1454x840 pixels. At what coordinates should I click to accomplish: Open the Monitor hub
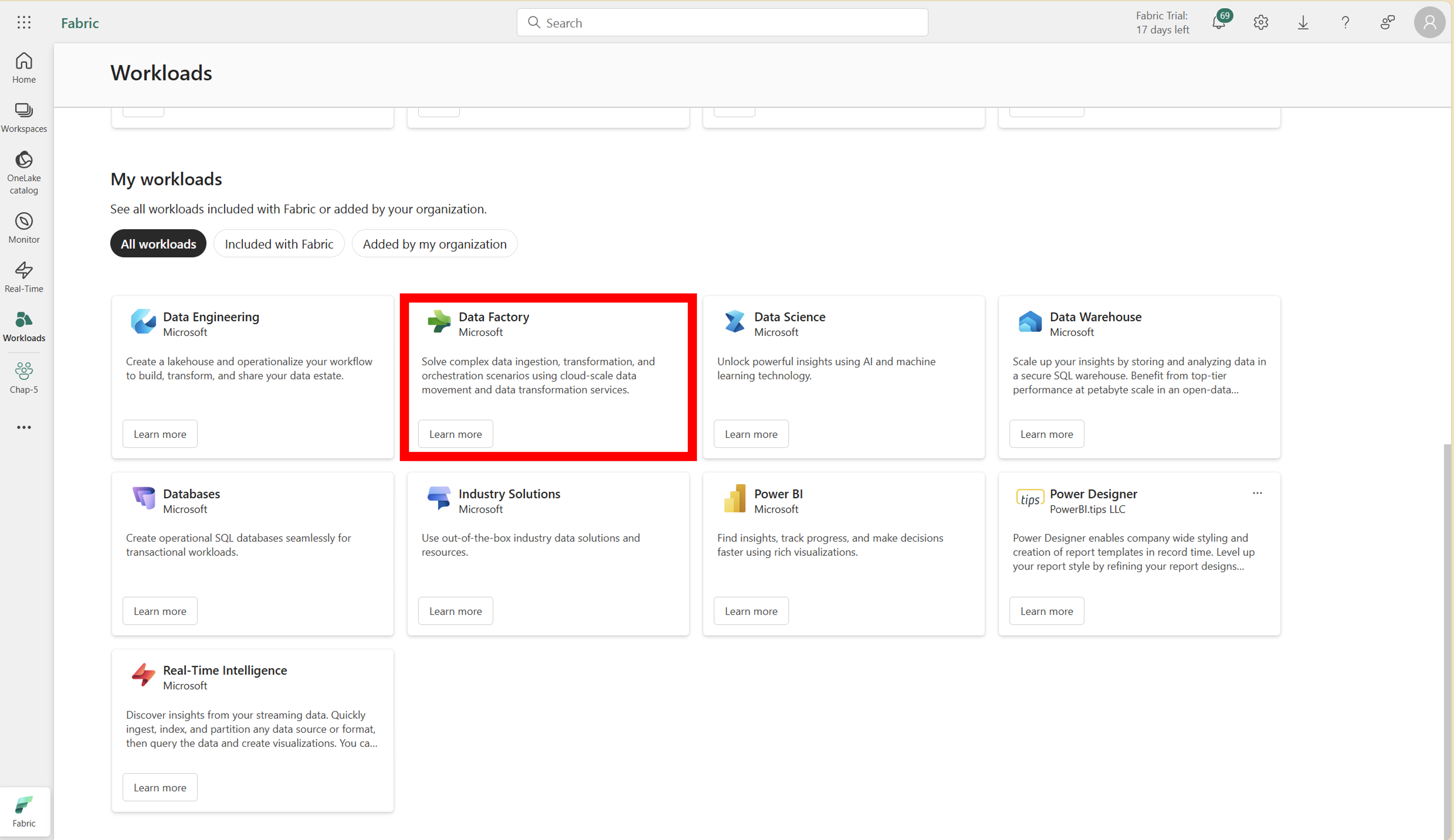(24, 228)
